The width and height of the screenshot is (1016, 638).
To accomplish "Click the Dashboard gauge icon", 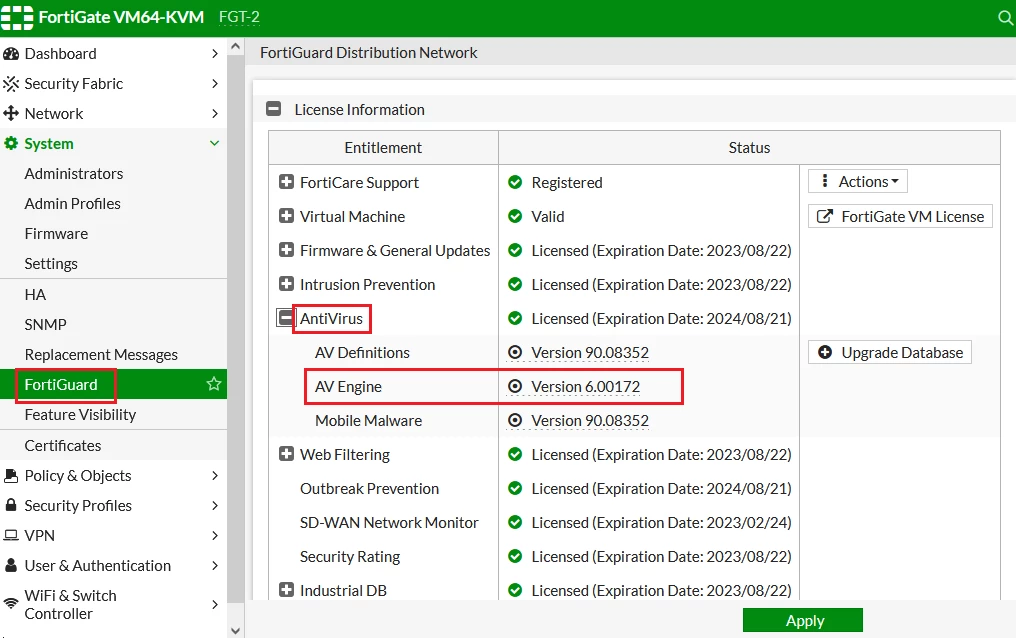I will pos(11,54).
